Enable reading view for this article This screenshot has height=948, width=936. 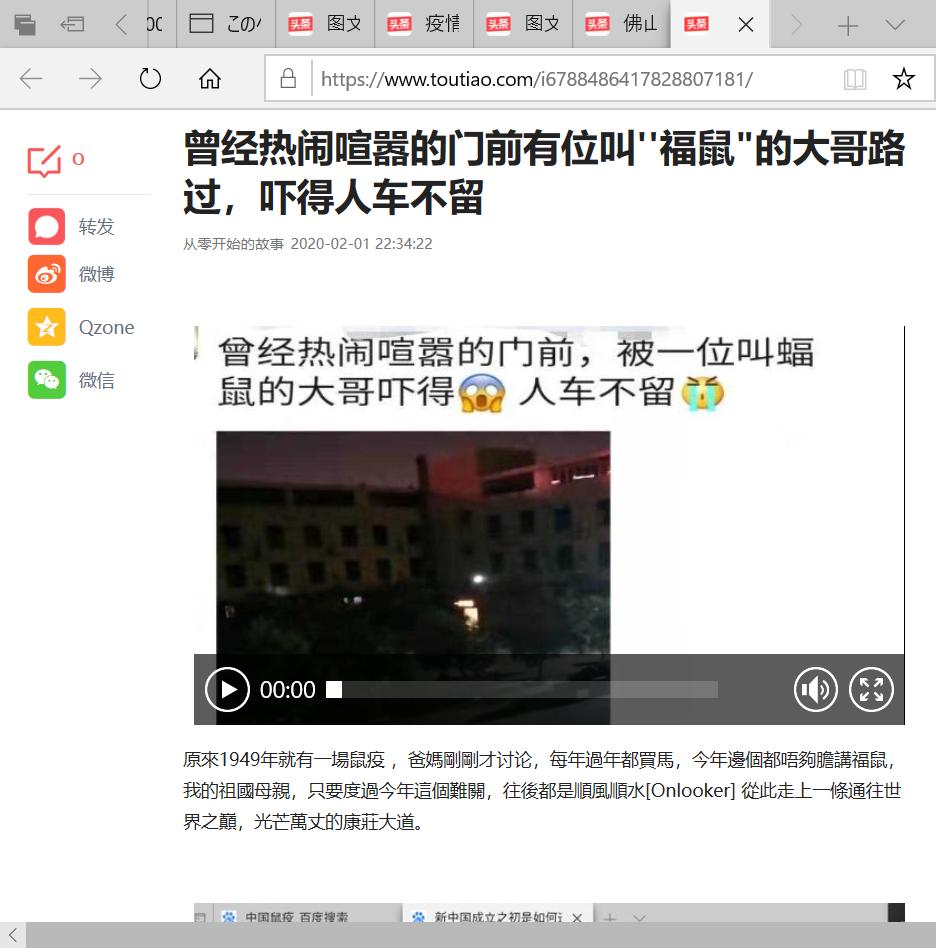pyautogui.click(x=855, y=78)
